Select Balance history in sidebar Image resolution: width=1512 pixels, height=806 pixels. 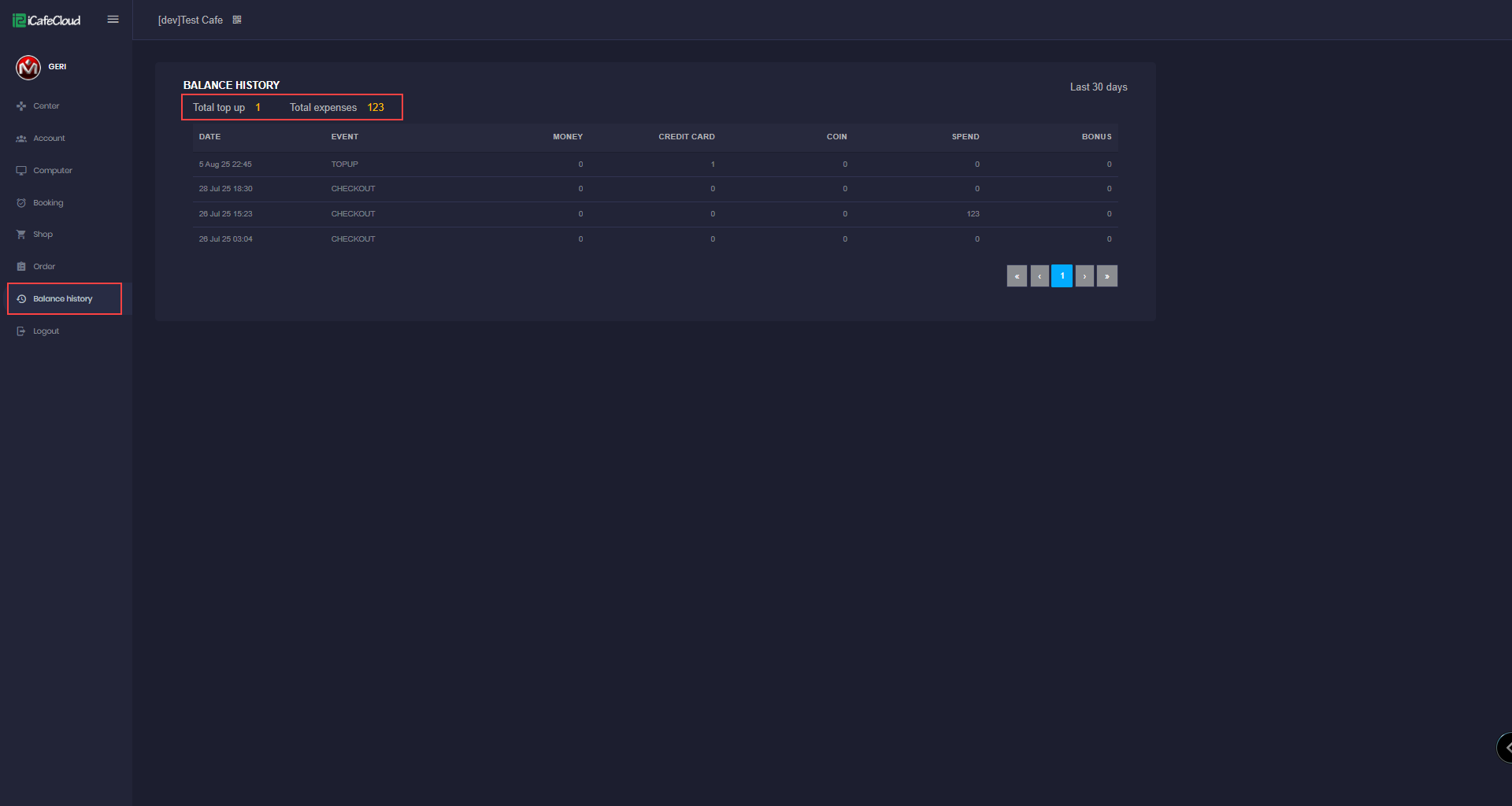pyautogui.click(x=63, y=299)
